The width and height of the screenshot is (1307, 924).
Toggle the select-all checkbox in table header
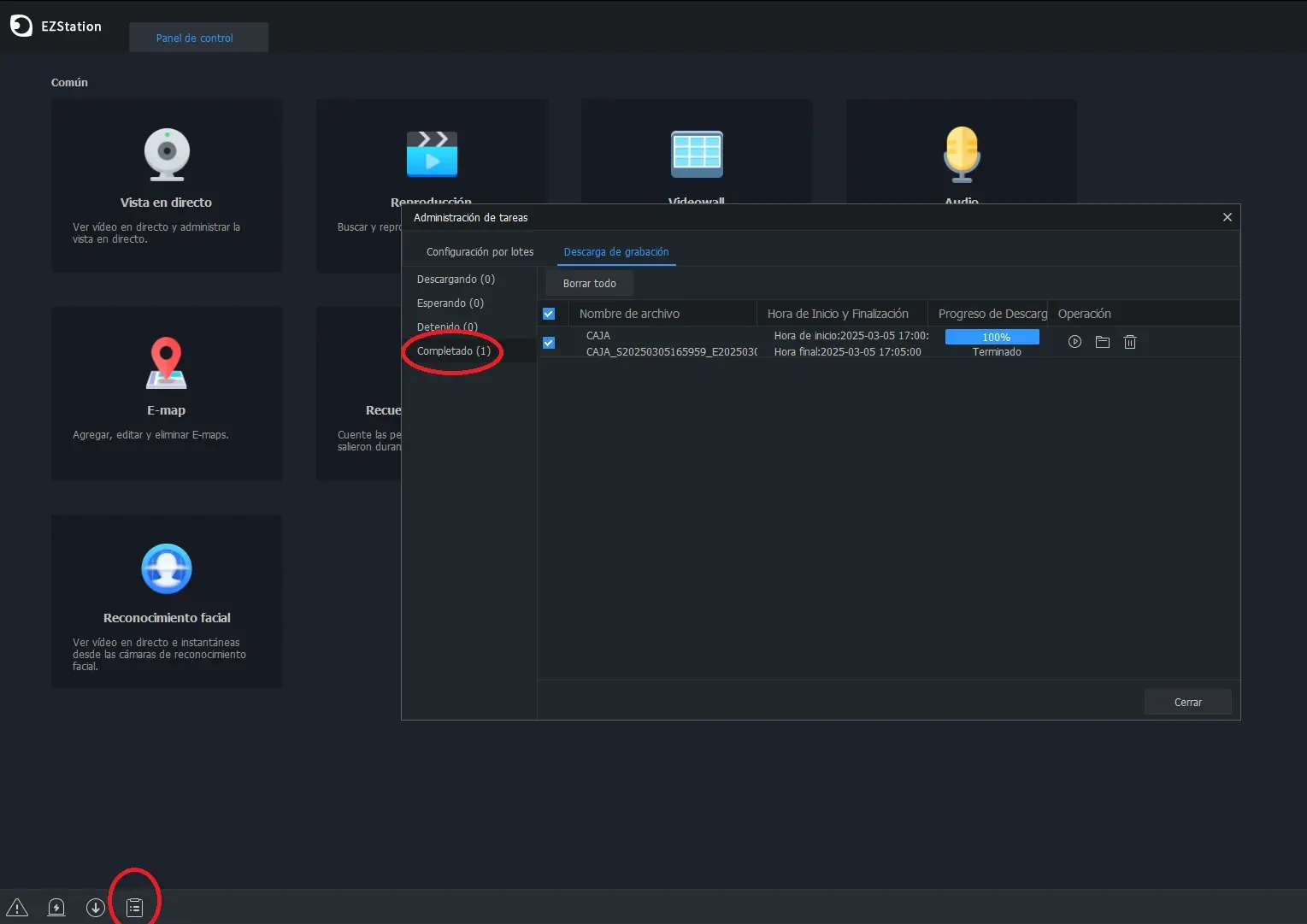click(x=549, y=314)
